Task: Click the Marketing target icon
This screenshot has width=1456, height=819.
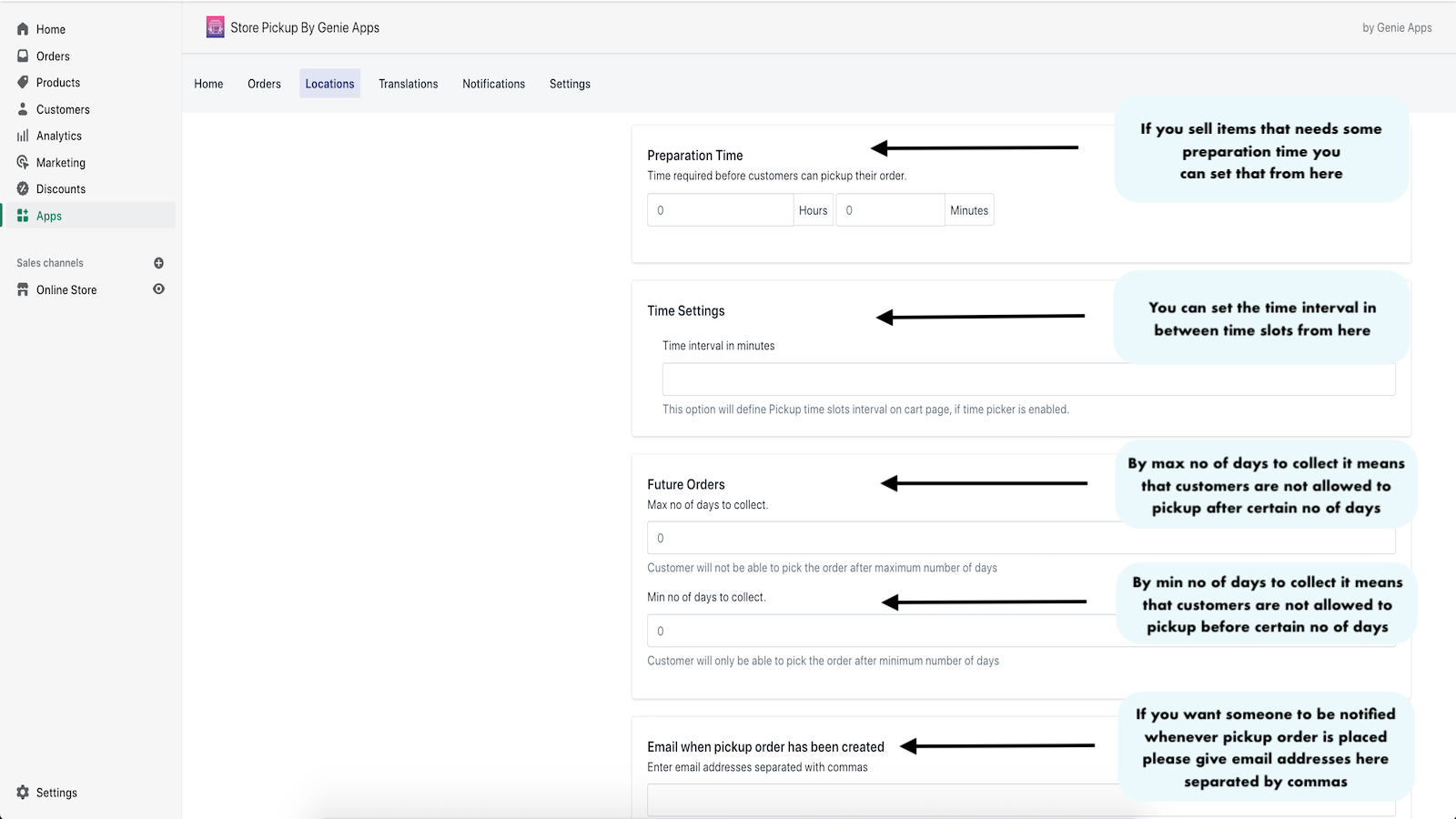Action: click(23, 162)
